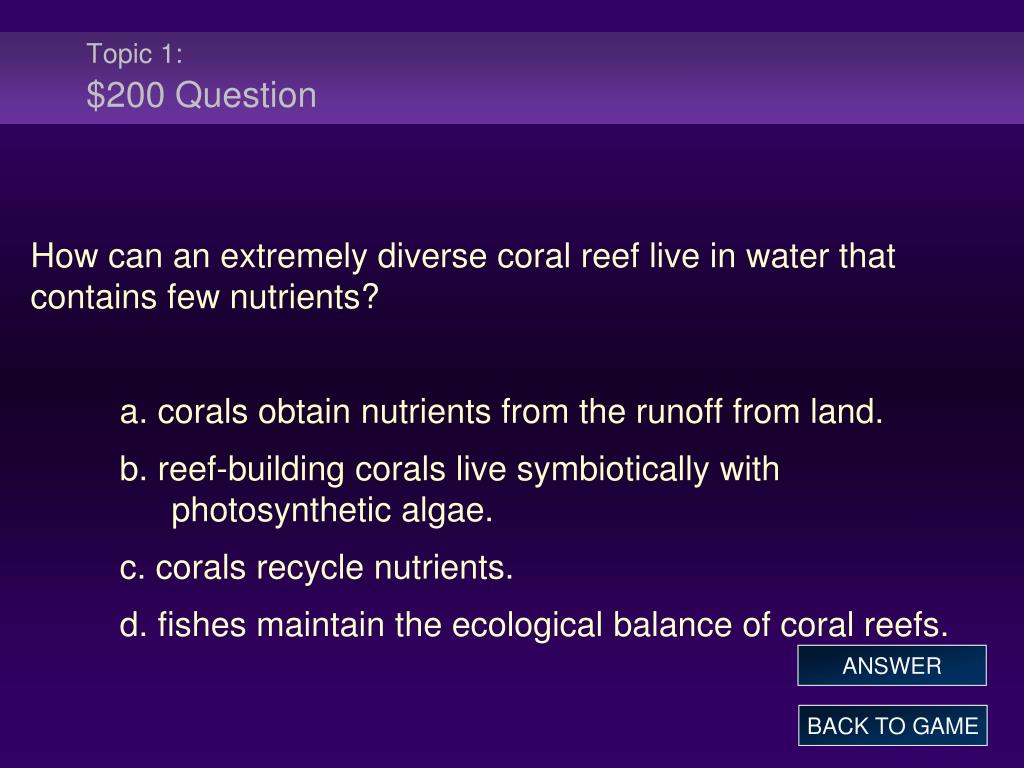Click the question text about diverse coral reef
The width and height of the screenshot is (1024, 768).
coord(463,276)
